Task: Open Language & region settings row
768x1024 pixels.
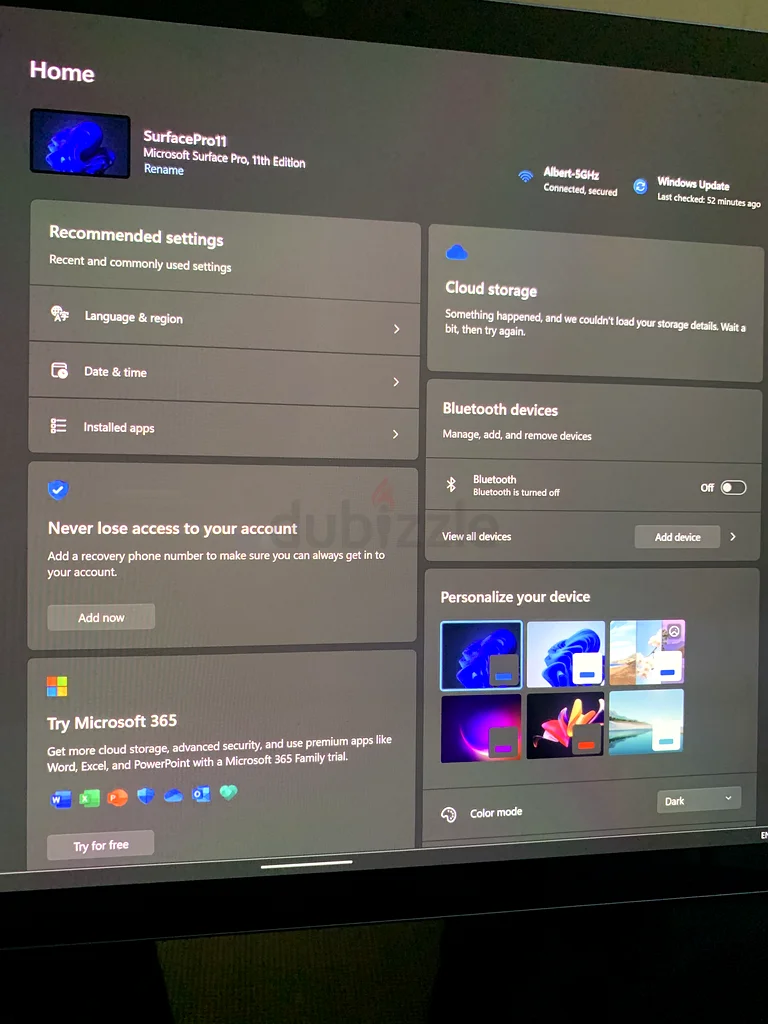Action: (x=225, y=321)
